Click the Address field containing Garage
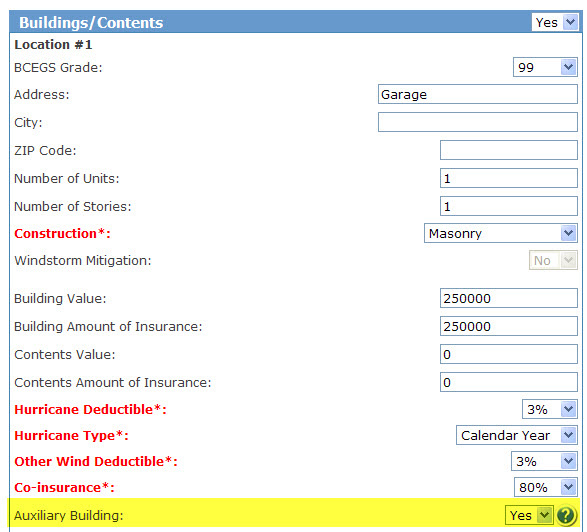Screen dimensions: 587x532 click(x=478, y=94)
